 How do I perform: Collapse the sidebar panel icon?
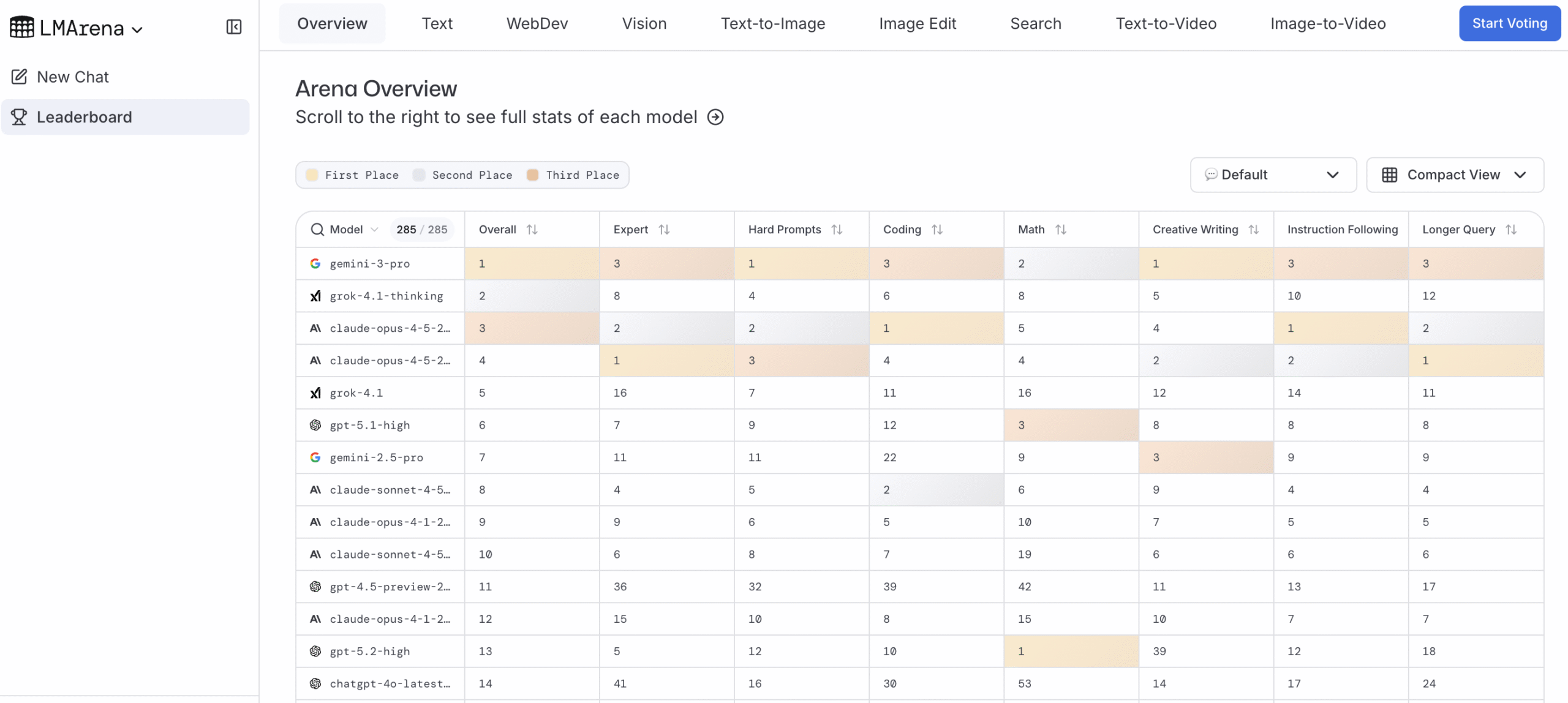pos(233,27)
